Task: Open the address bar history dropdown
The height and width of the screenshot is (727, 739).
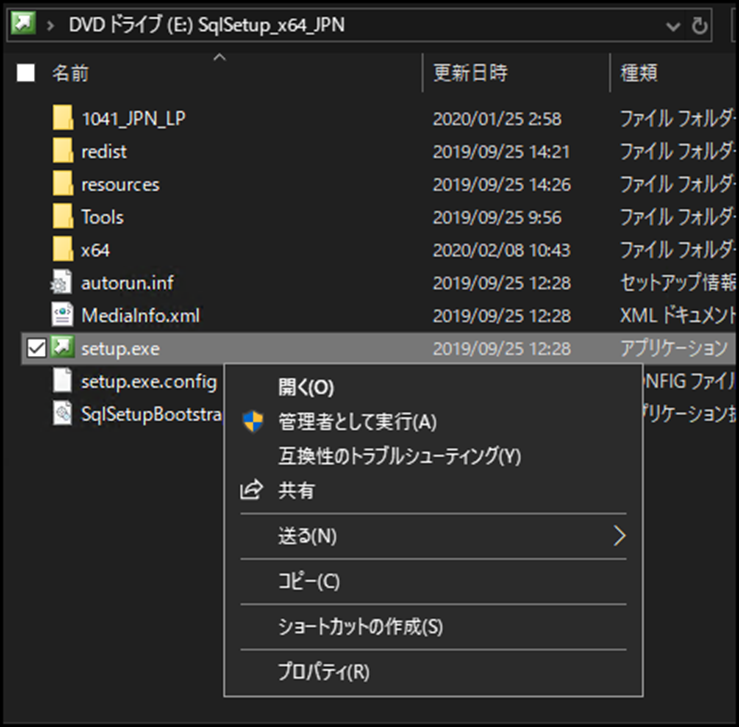Action: point(673,26)
